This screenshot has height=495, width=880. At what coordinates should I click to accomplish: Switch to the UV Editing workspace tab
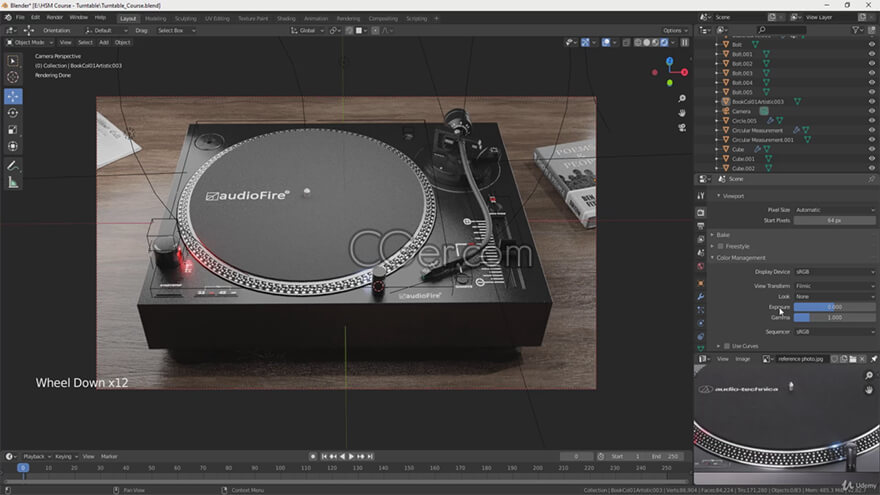pyautogui.click(x=217, y=19)
